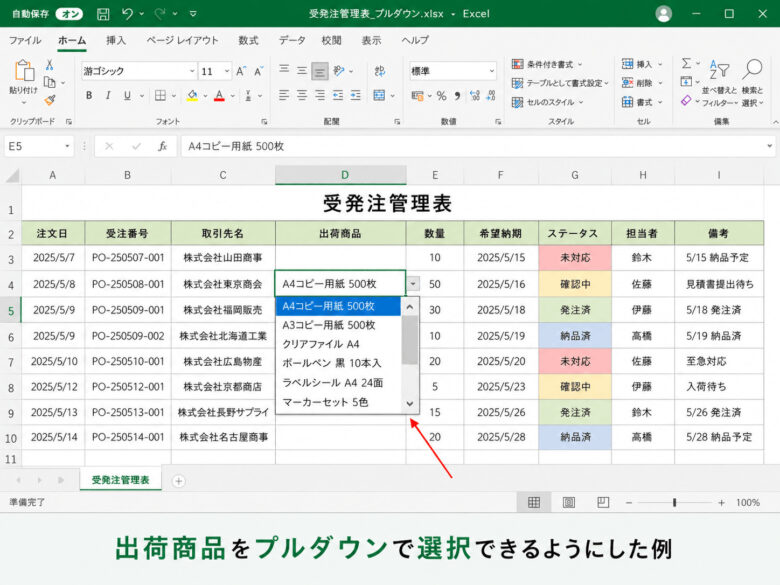Click the dropdown list scroll down arrow
Screen dimensions: 780x585
(410, 403)
